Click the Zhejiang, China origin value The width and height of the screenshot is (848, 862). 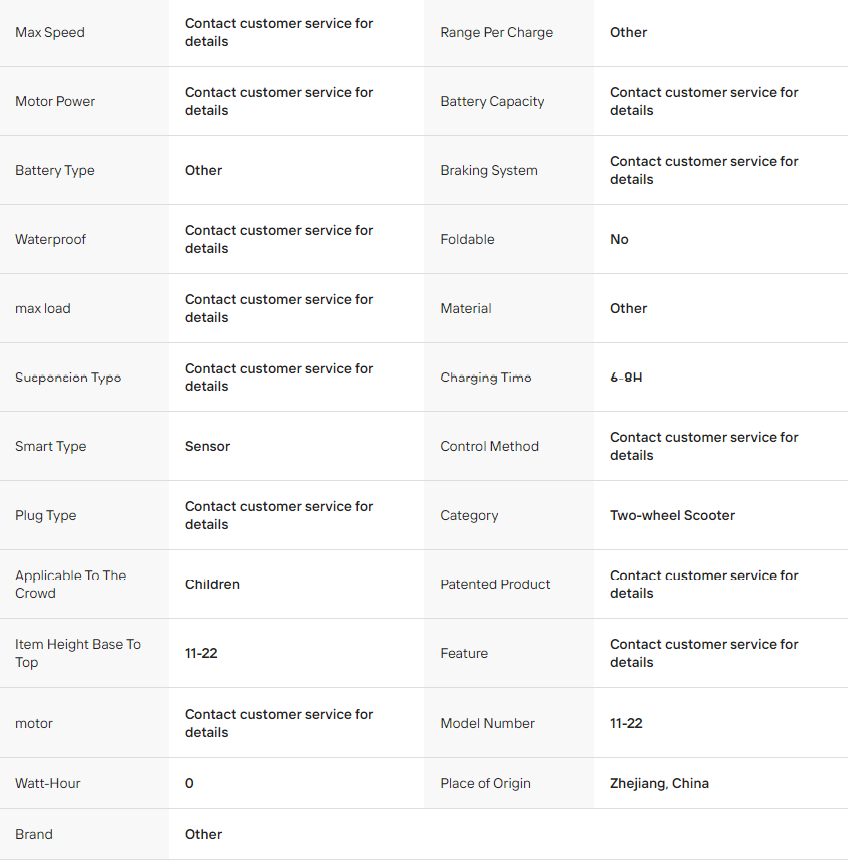pyautogui.click(x=659, y=783)
